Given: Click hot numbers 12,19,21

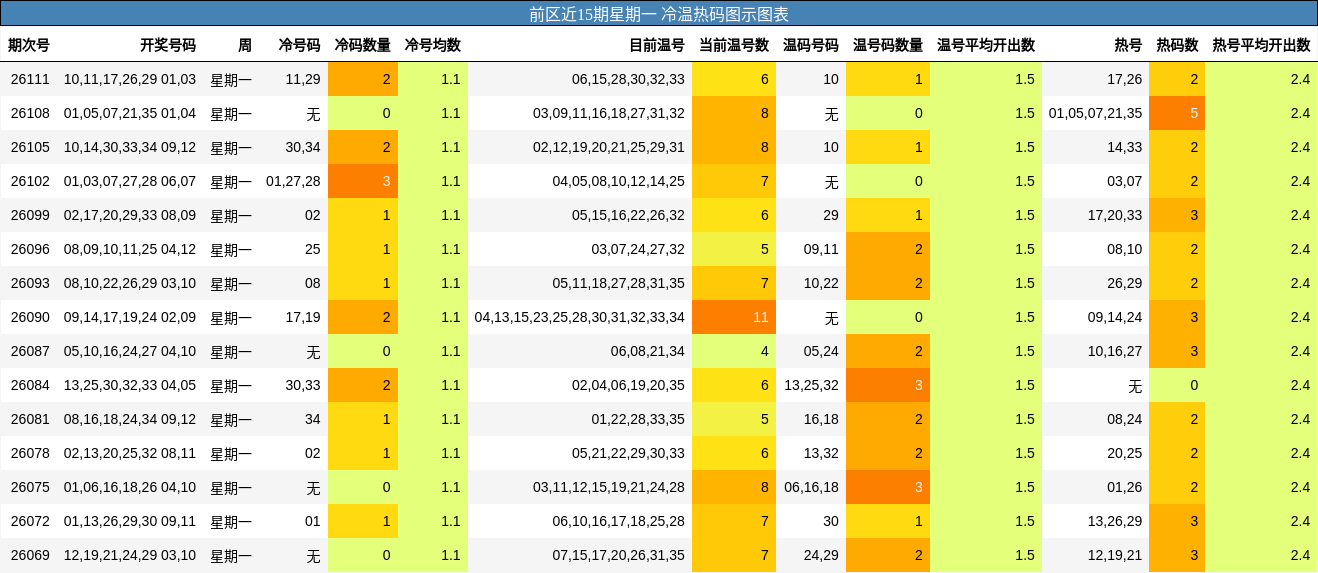Looking at the screenshot, I should coord(1114,555).
